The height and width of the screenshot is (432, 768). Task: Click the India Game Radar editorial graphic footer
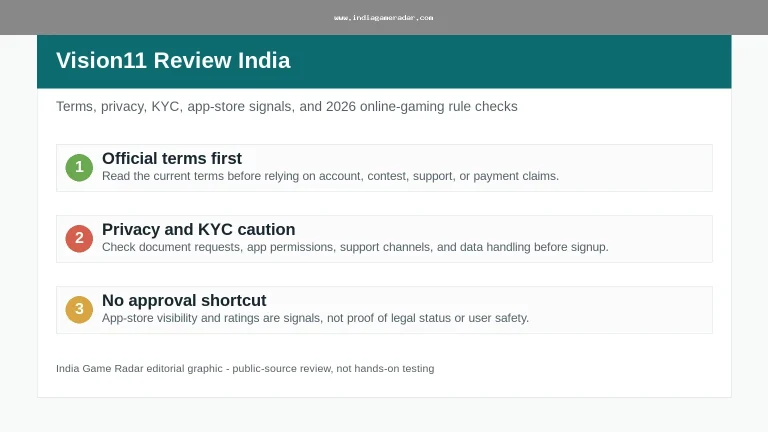[x=245, y=368]
